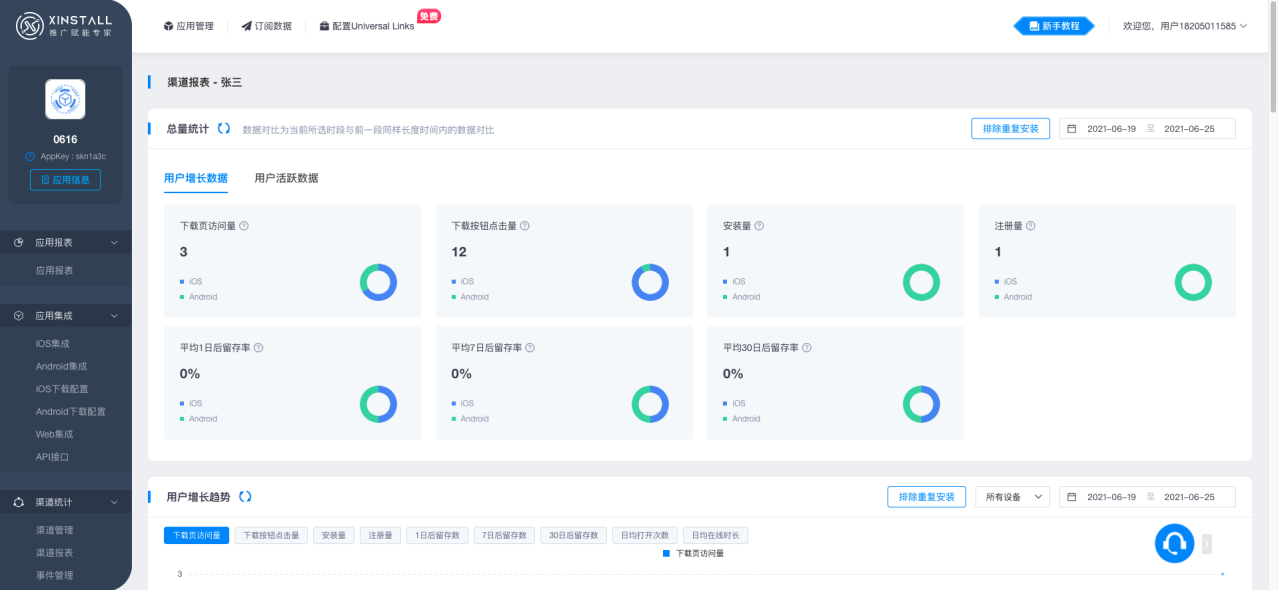1278x590 pixels.
Task: Open 订阅数据 in top navigation
Action: [266, 26]
